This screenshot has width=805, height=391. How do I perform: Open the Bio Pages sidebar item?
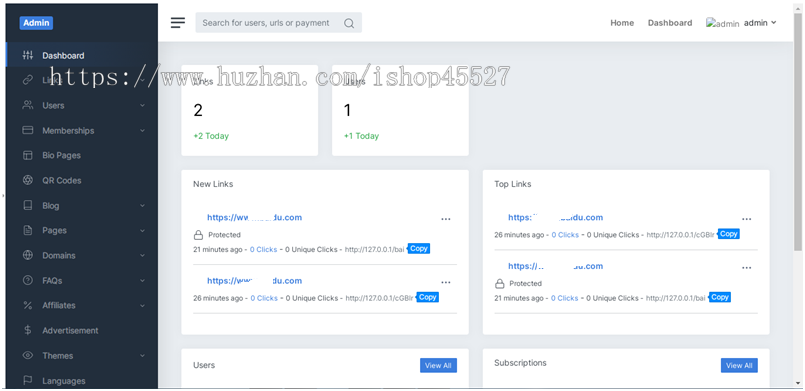[x=82, y=155]
